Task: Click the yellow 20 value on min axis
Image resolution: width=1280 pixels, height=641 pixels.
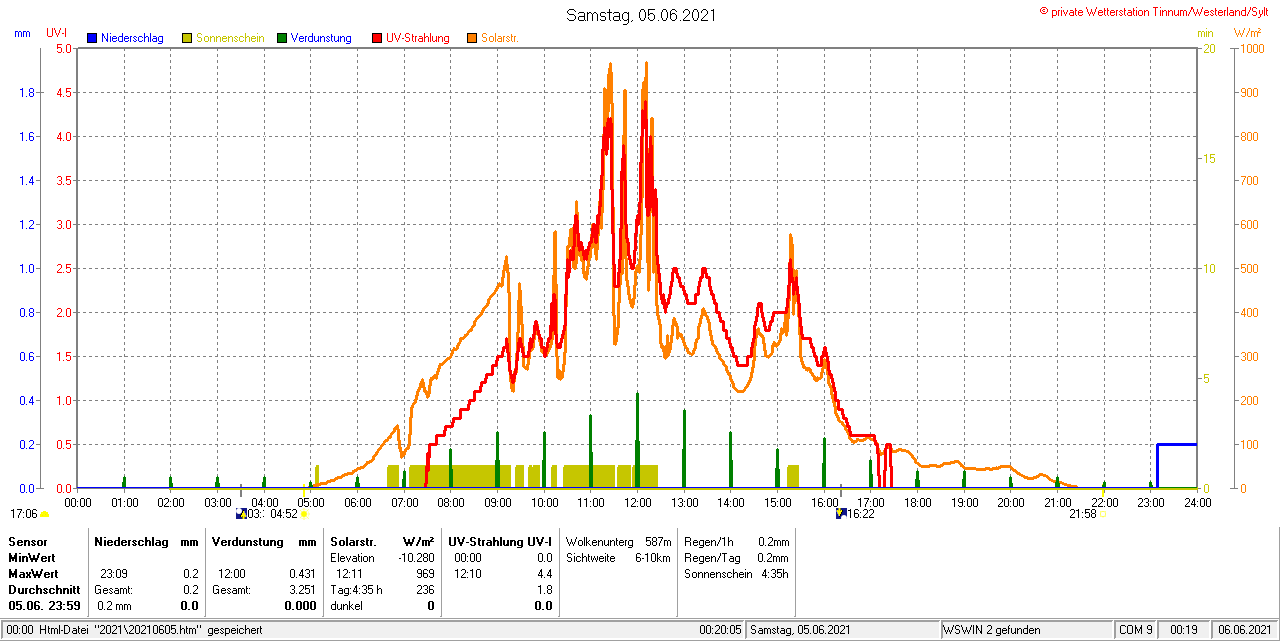Action: (1208, 48)
